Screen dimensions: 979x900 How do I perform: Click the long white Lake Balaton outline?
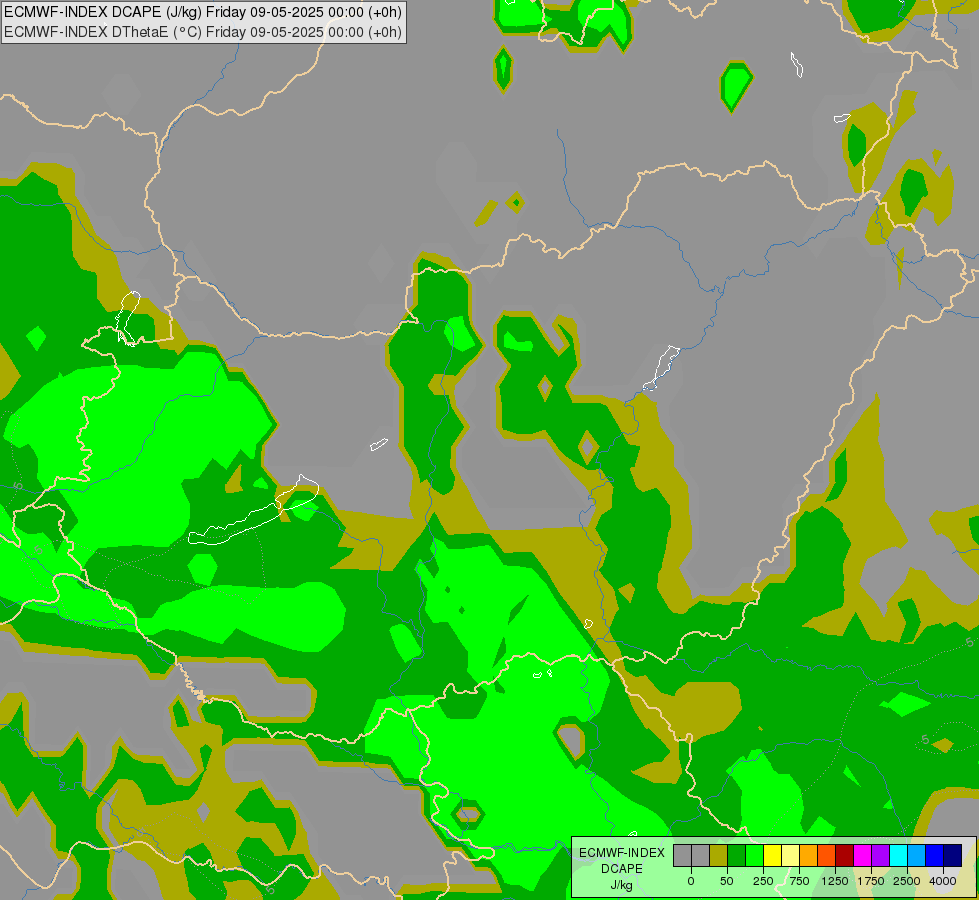[x=253, y=510]
